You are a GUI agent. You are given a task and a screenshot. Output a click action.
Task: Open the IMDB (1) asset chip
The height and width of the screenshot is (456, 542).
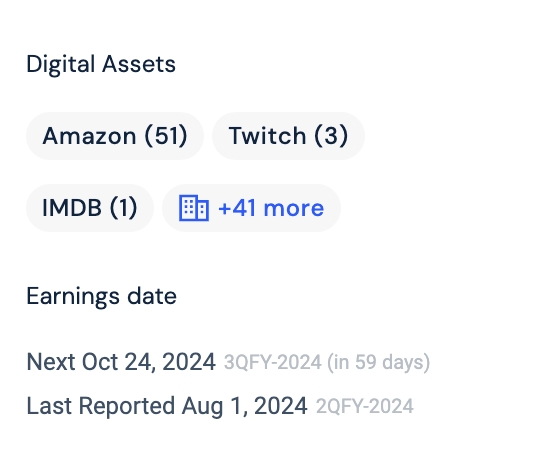(90, 208)
